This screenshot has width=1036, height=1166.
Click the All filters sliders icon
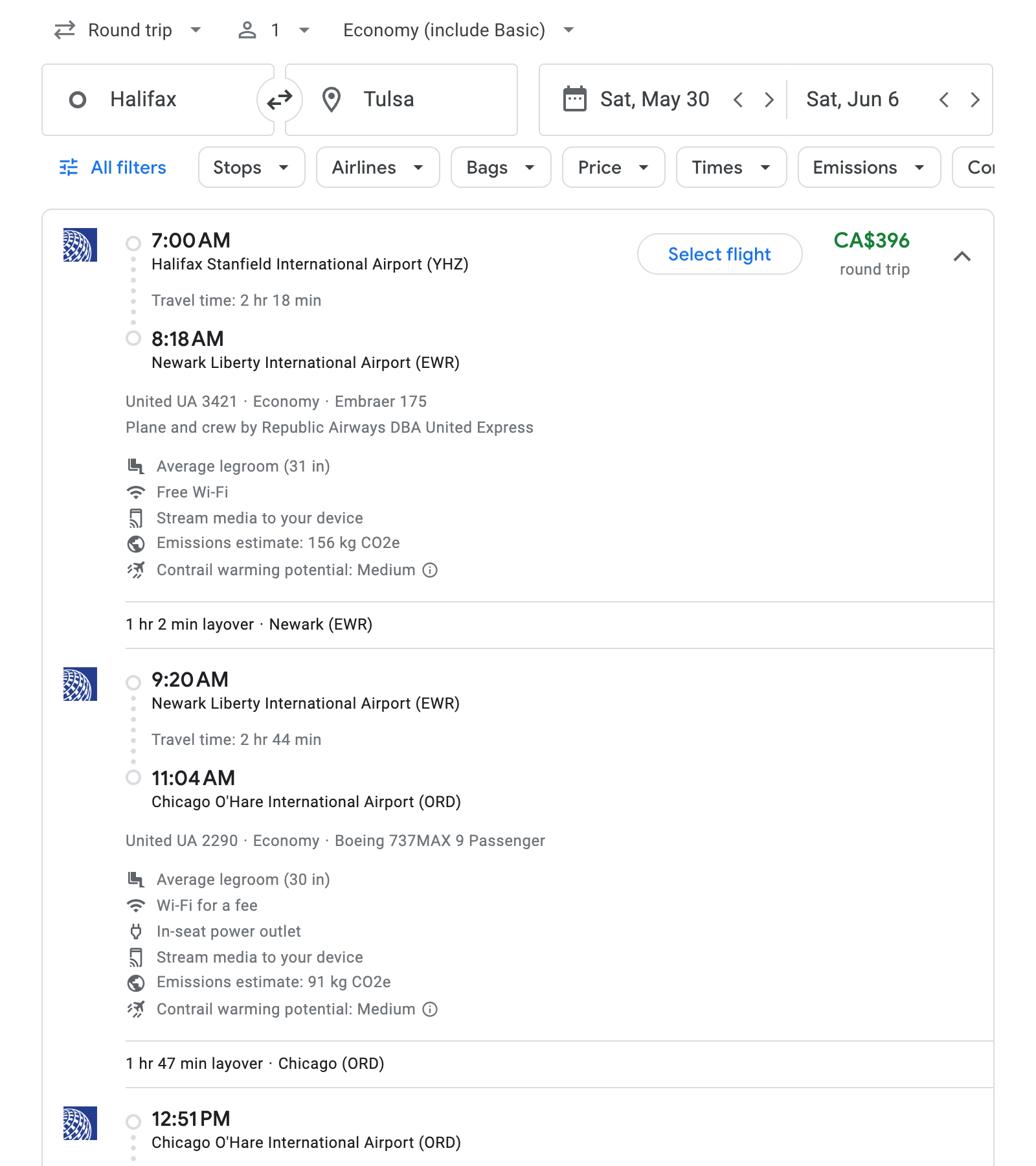69,167
